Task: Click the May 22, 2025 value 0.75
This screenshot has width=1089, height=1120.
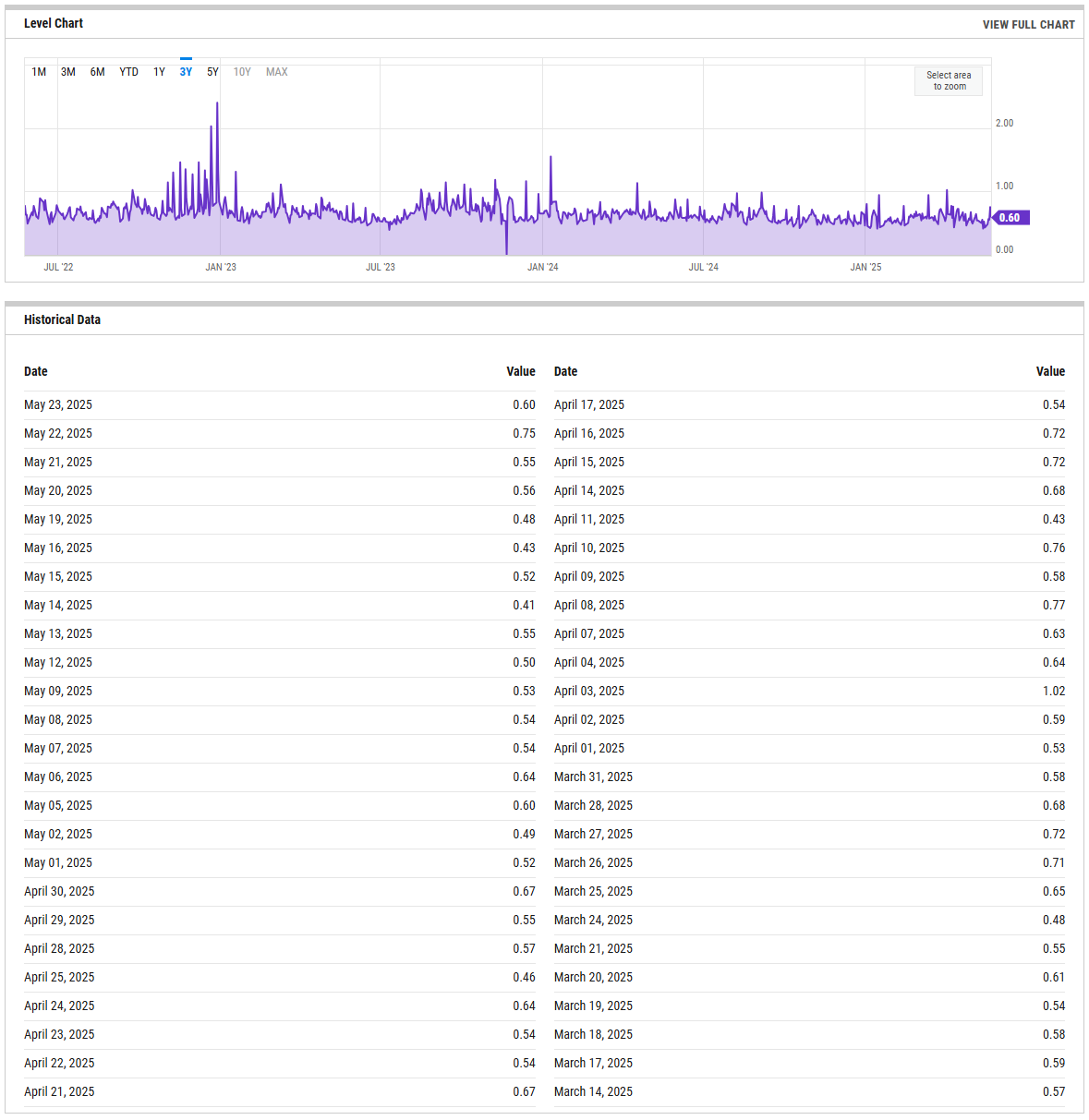Action: (x=524, y=433)
